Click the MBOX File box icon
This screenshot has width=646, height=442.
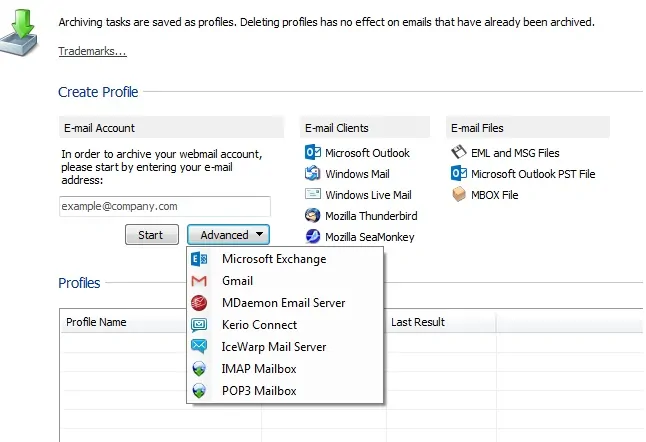pyautogui.click(x=459, y=194)
